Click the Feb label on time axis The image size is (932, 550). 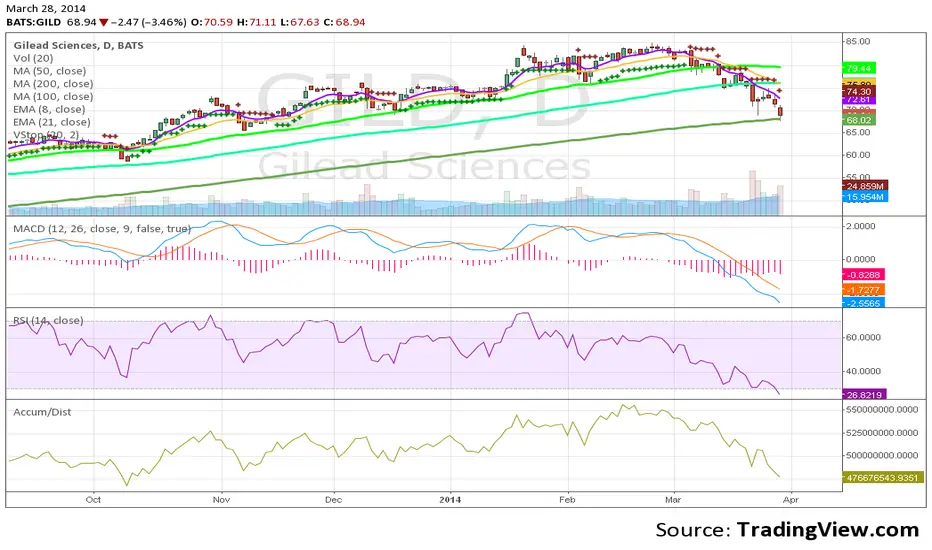tap(567, 499)
